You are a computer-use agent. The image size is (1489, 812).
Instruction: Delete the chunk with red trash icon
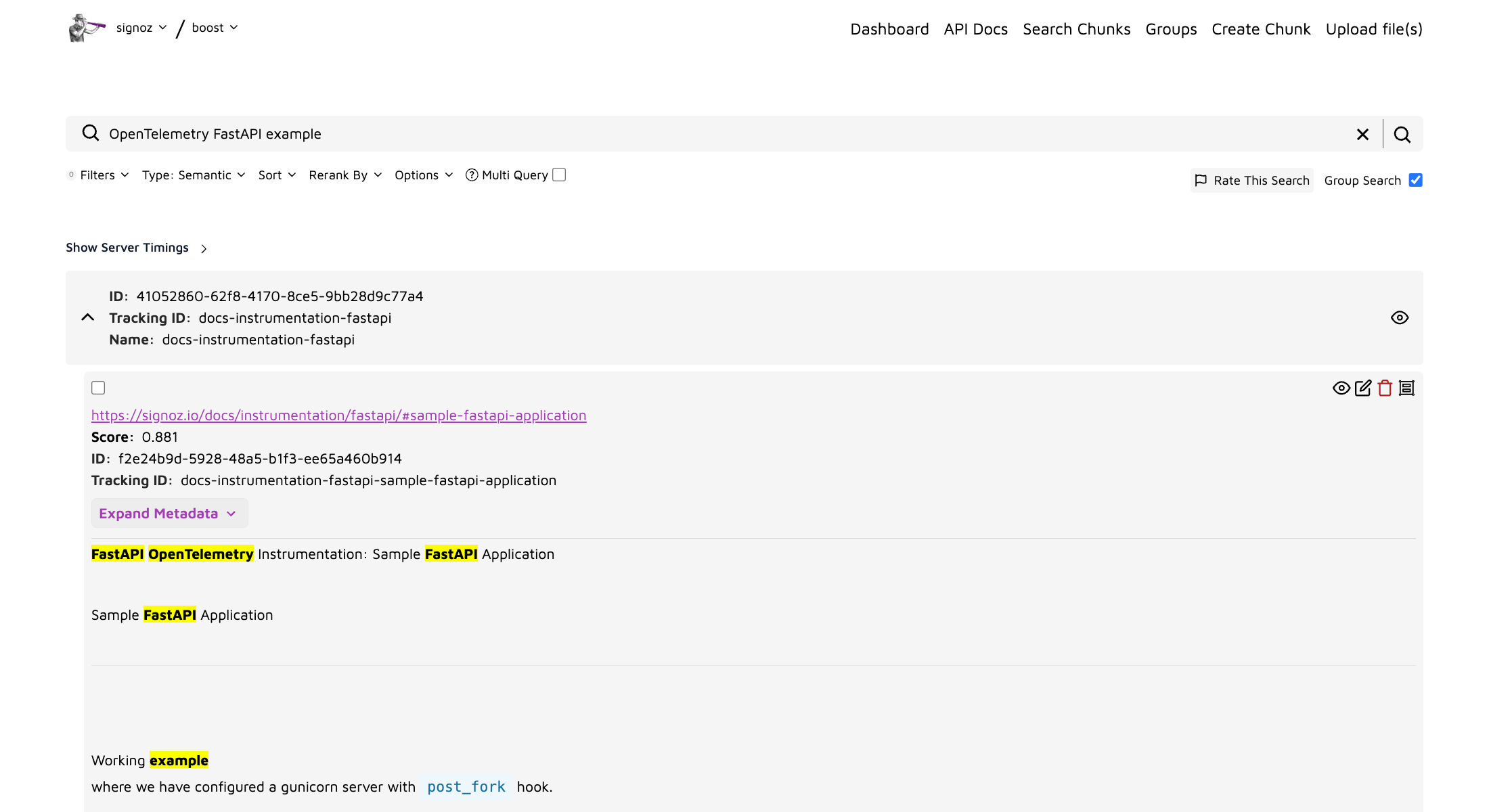[x=1385, y=388]
